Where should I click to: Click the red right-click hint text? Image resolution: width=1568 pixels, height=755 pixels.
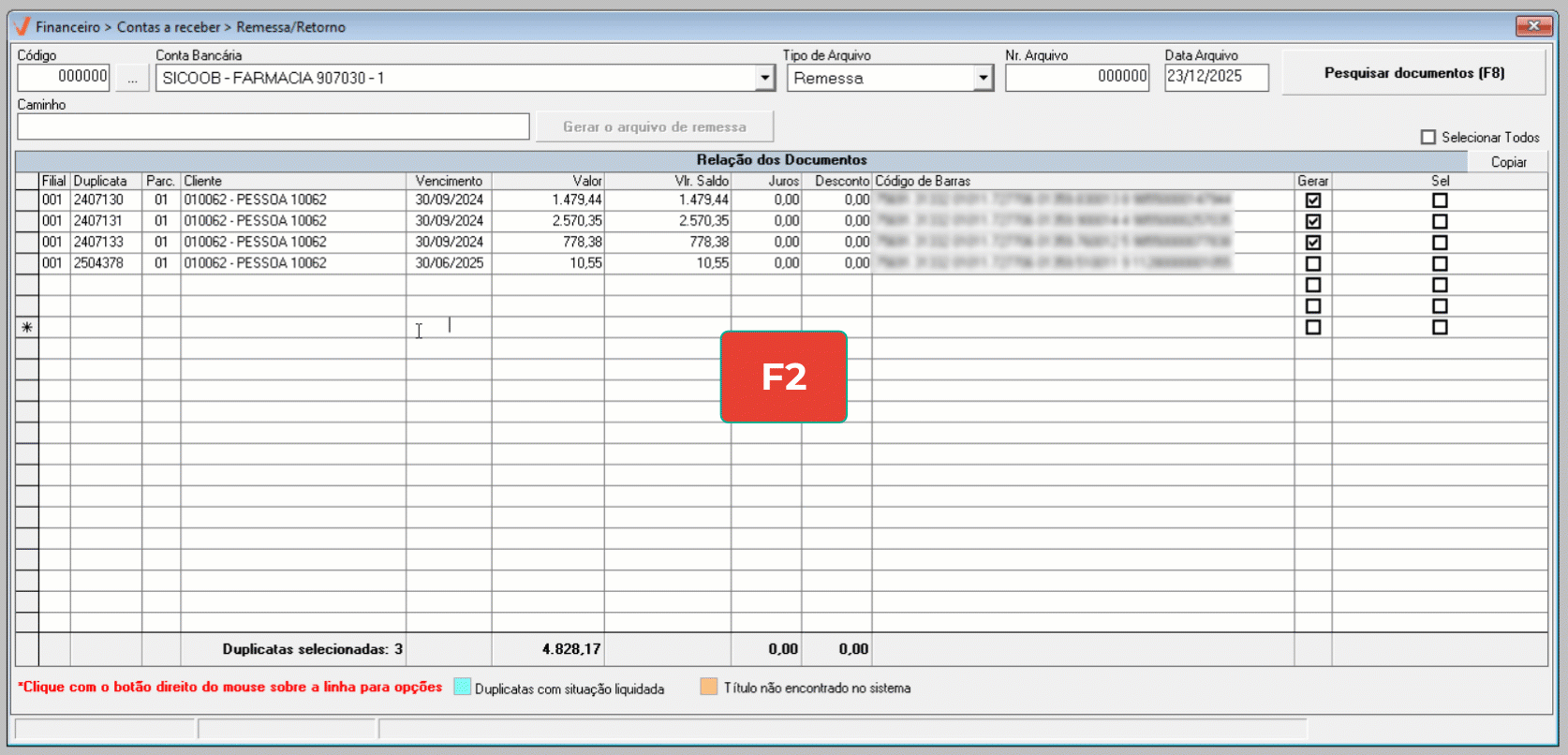tap(229, 687)
